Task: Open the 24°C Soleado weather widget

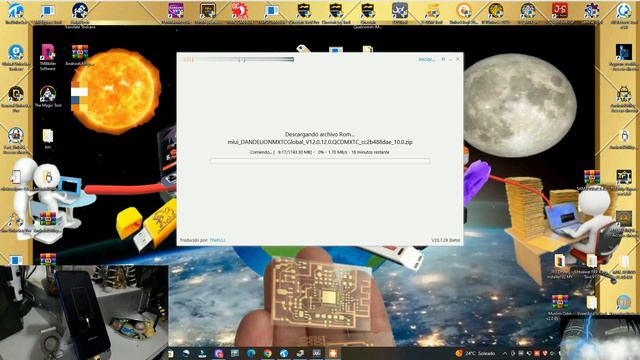Action: click(x=475, y=353)
